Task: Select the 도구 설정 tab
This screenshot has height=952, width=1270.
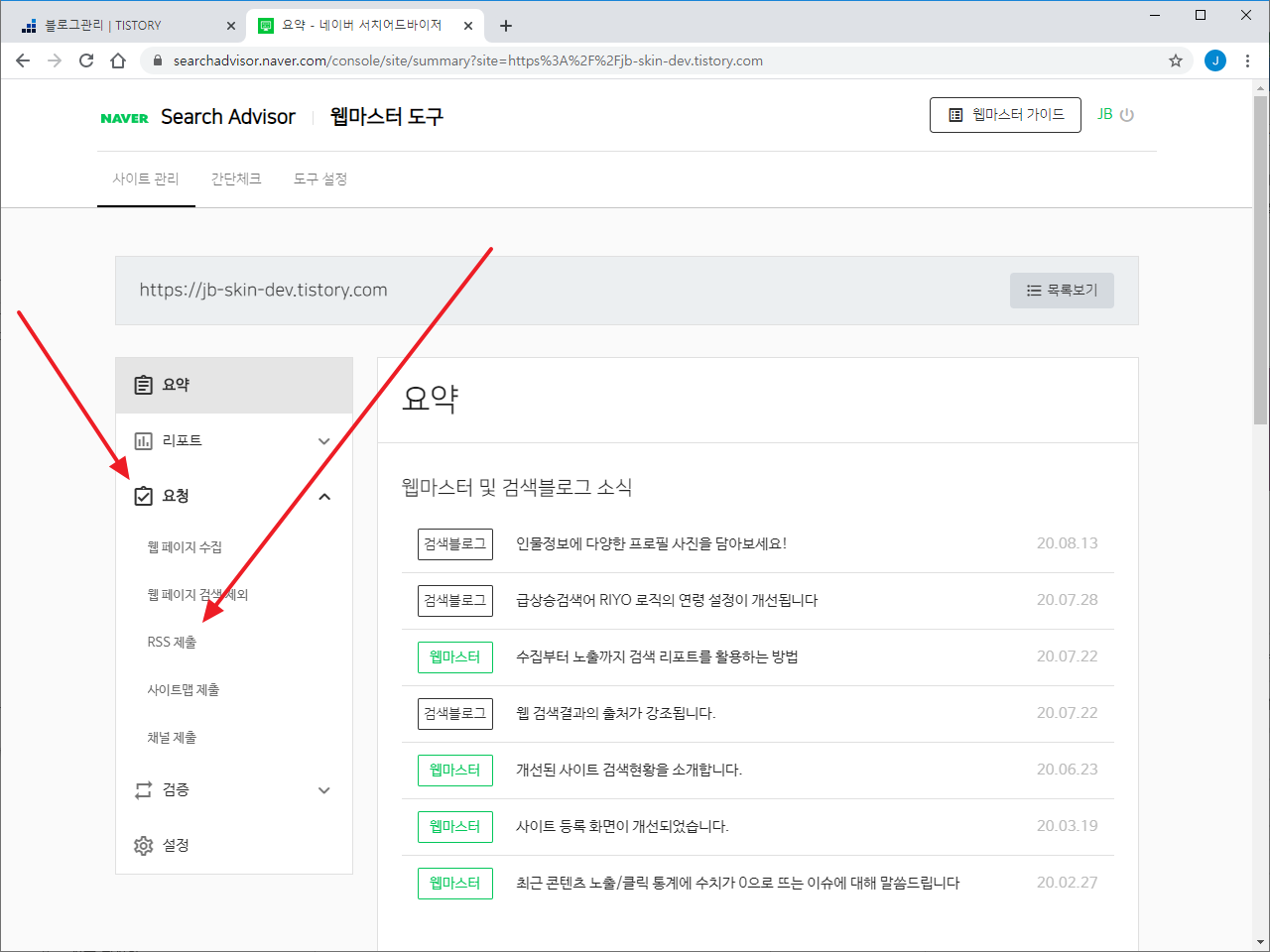Action: [320, 179]
